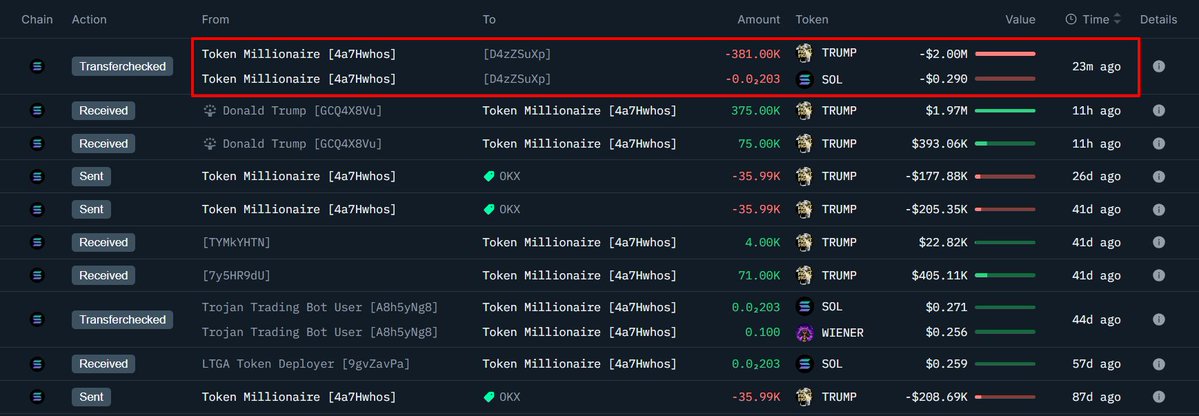The width and height of the screenshot is (1199, 416).
Task: Open Trojan Trading Bot User address for WIENER
Action: pyautogui.click(x=320, y=332)
